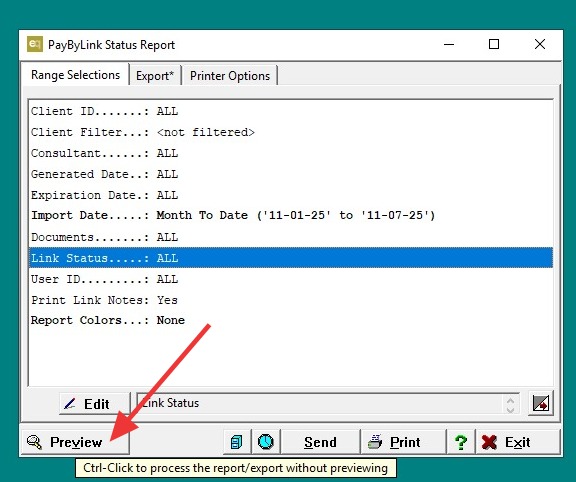Click the PayByLink app icon in title bar
The width and height of the screenshot is (576, 482).
pos(35,44)
